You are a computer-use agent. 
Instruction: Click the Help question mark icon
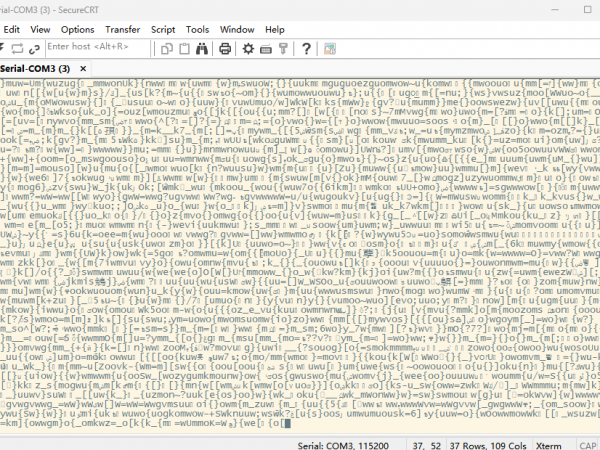point(305,48)
